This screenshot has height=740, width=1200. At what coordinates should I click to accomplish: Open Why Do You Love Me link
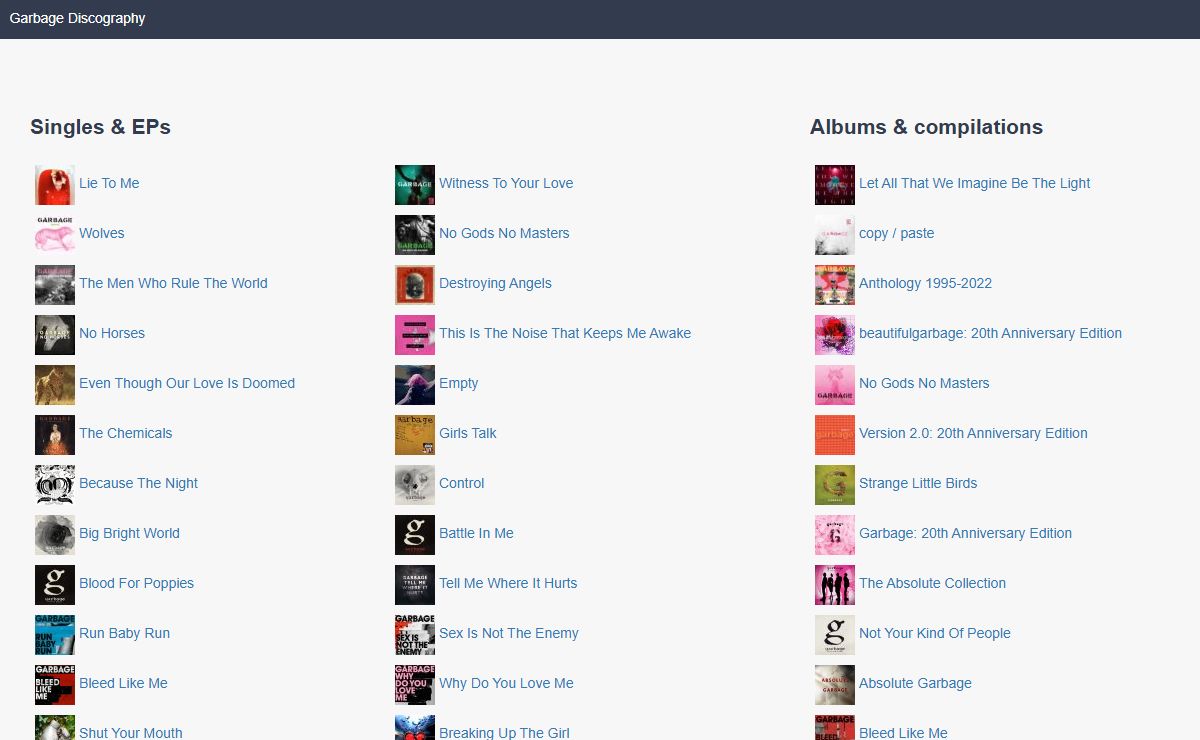(506, 683)
